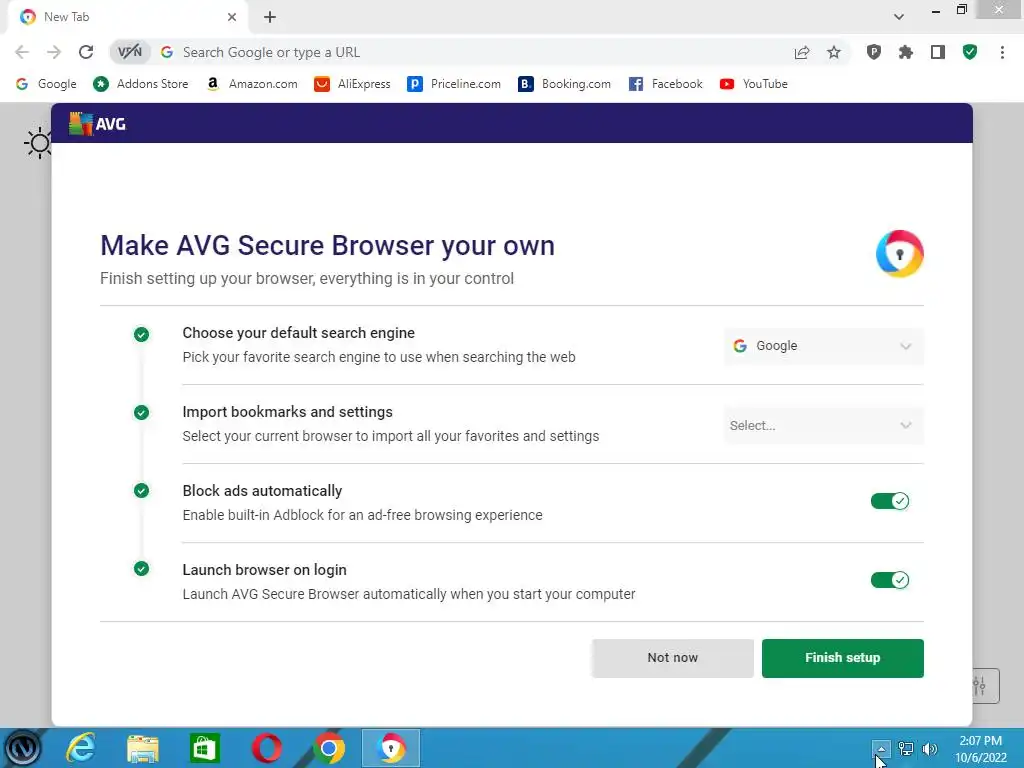The height and width of the screenshot is (768, 1024).
Task: Open the import browser Select dropdown
Action: [x=824, y=425]
